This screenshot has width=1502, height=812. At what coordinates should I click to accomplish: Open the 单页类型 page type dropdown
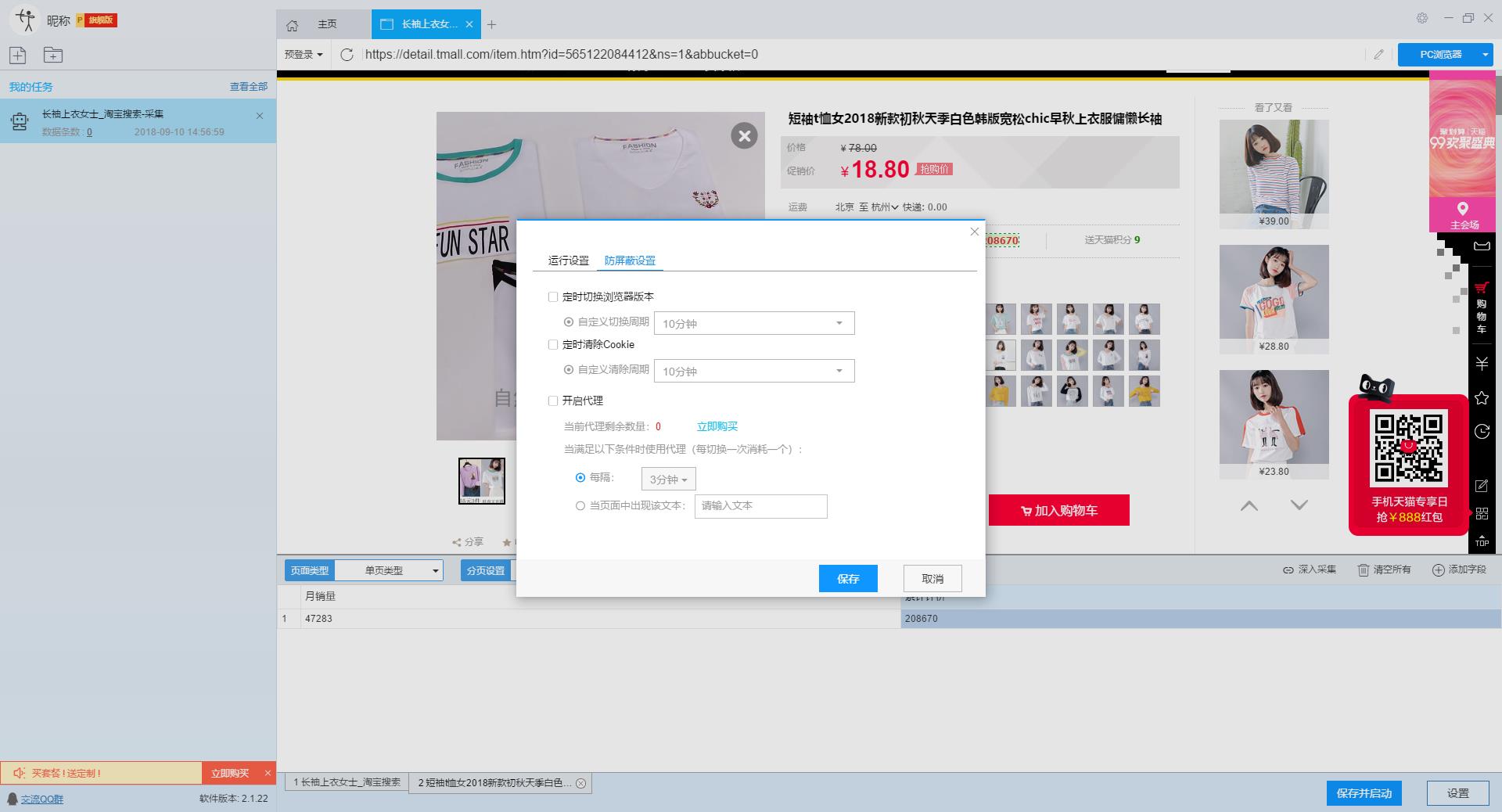(x=389, y=570)
